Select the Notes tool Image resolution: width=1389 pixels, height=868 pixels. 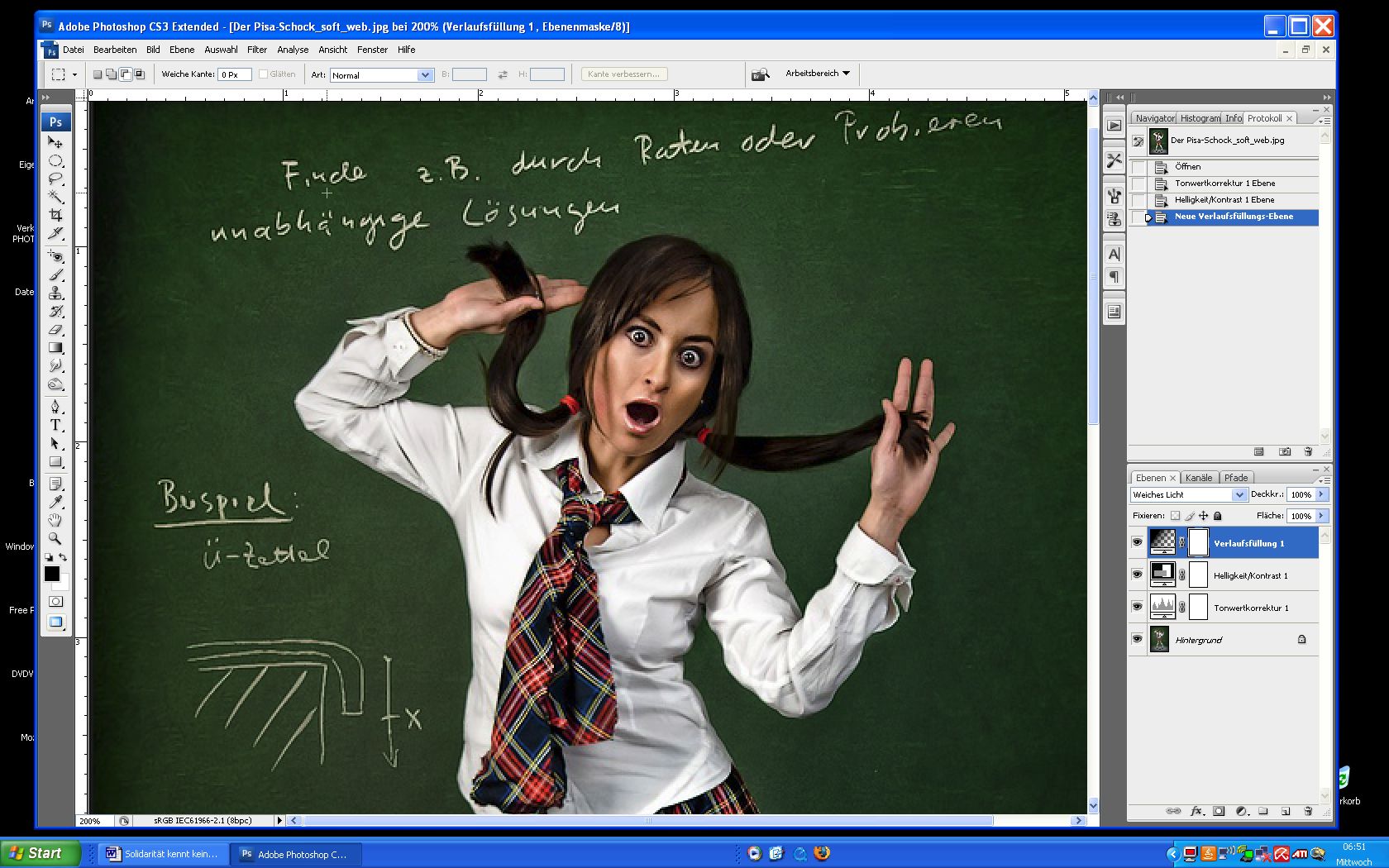coord(55,484)
